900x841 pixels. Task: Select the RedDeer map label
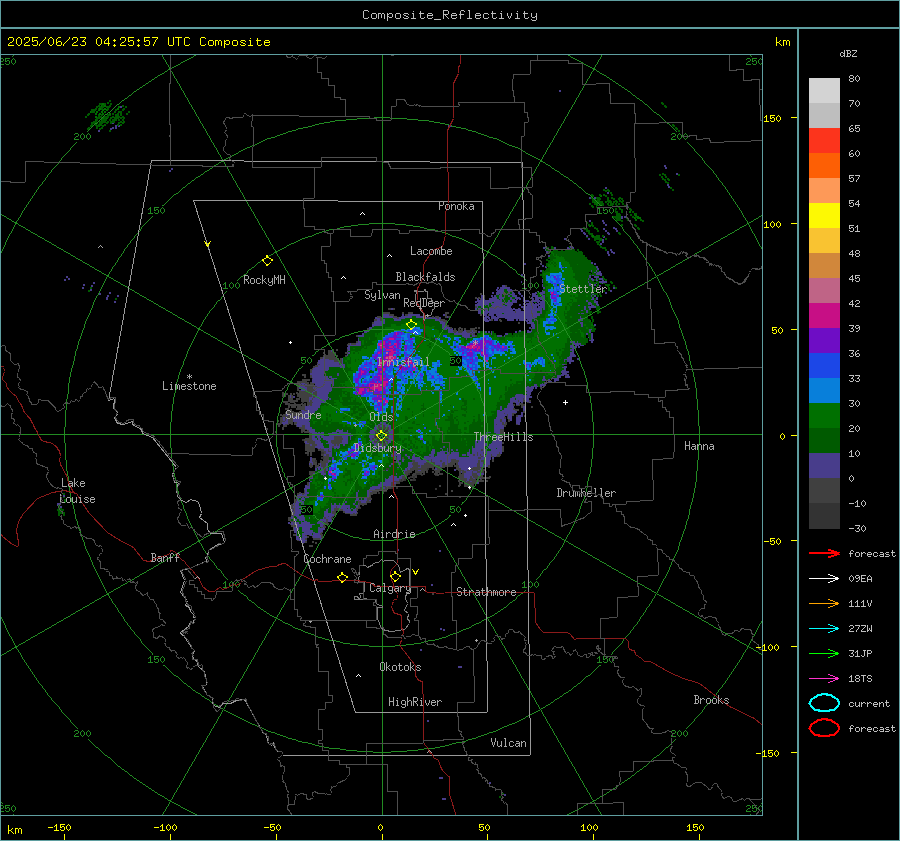click(x=424, y=303)
